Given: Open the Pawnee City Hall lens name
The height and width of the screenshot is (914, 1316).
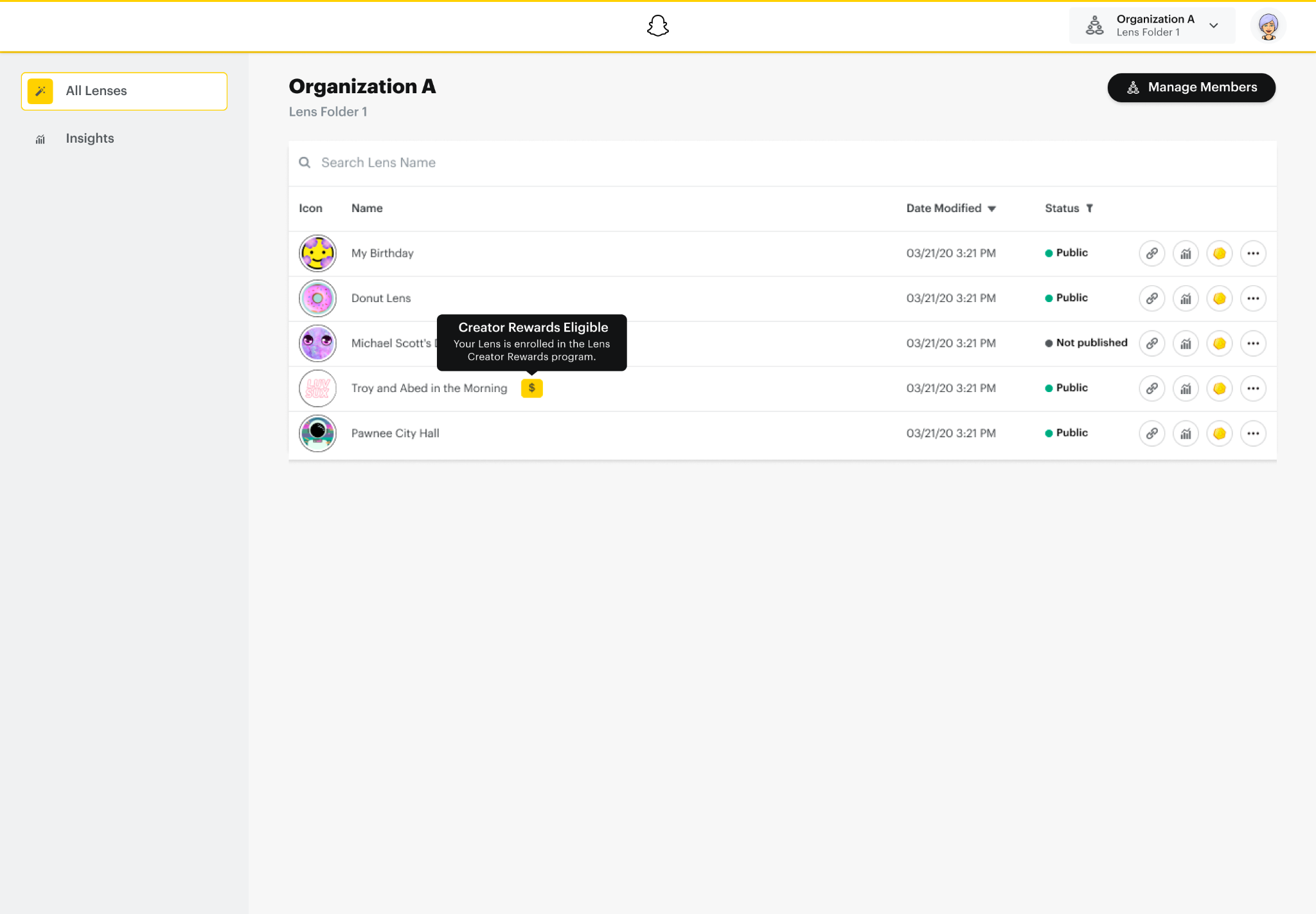Looking at the screenshot, I should 395,433.
